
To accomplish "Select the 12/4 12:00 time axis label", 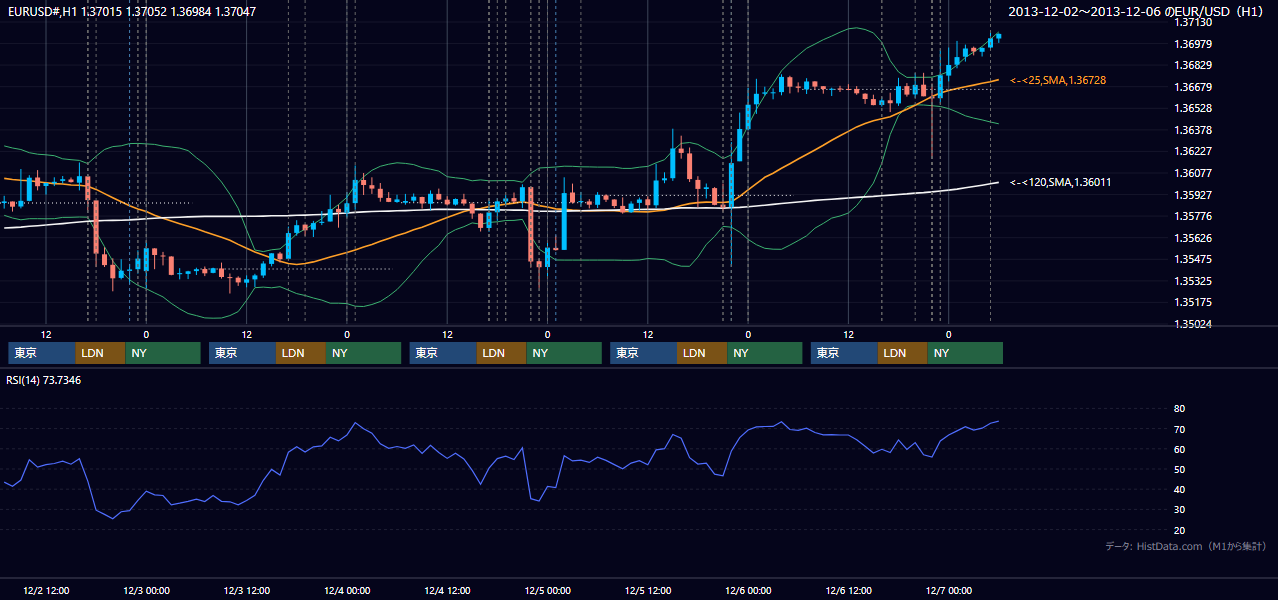I will 448,591.
